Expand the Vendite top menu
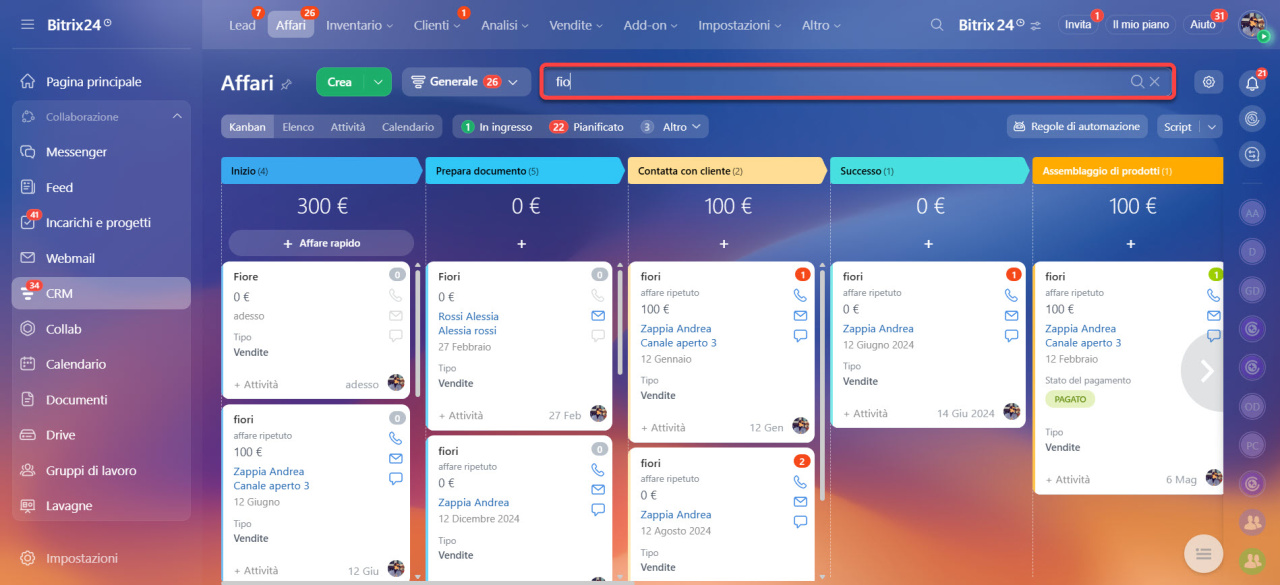This screenshot has height=585, width=1280. pyautogui.click(x=577, y=25)
